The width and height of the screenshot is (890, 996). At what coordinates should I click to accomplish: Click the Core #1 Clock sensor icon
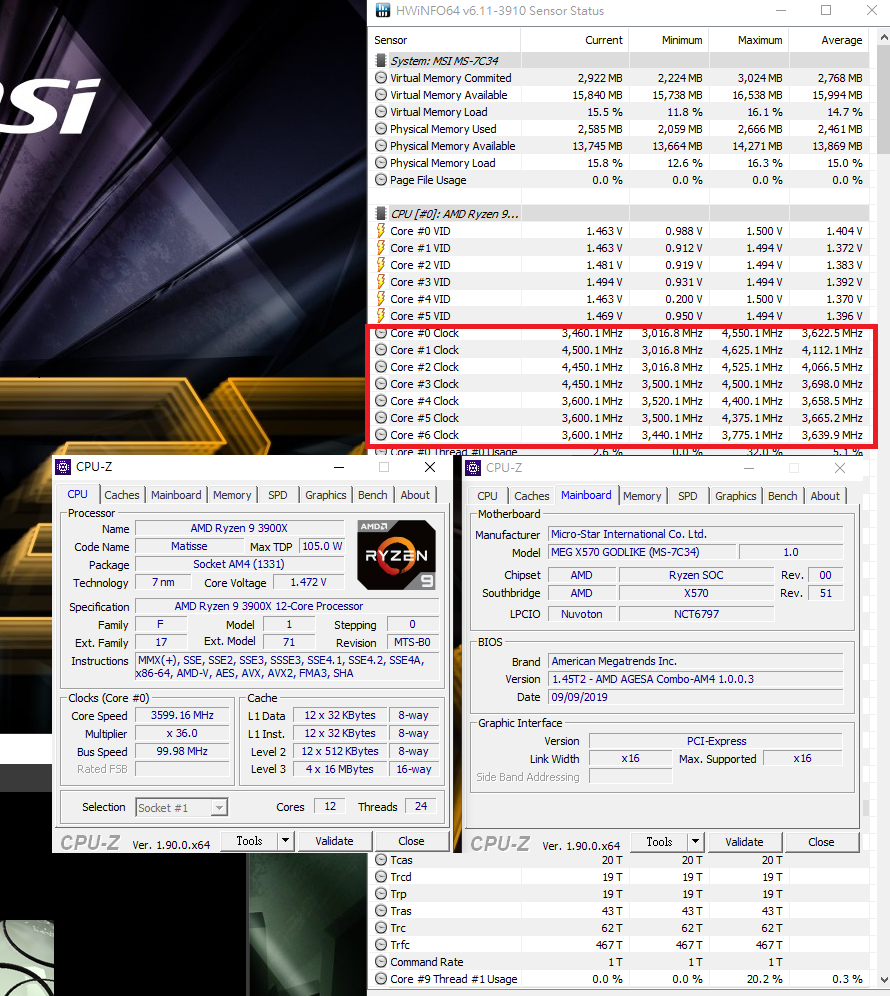pyautogui.click(x=381, y=350)
